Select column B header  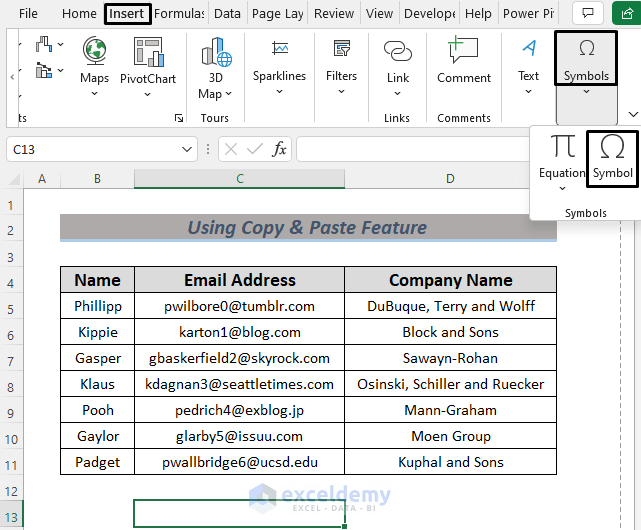point(97,179)
